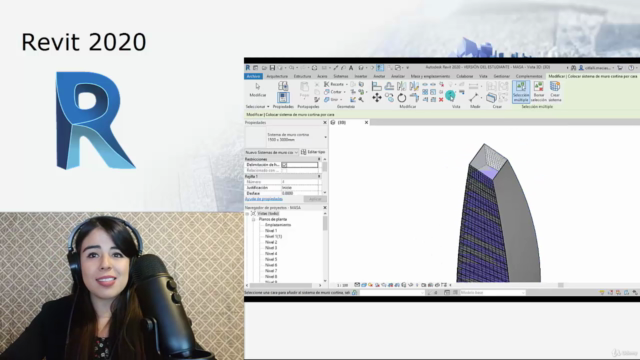This screenshot has height=360, width=640.
Task: Switch to the Gestionar ribbon tab
Action: tap(502, 76)
